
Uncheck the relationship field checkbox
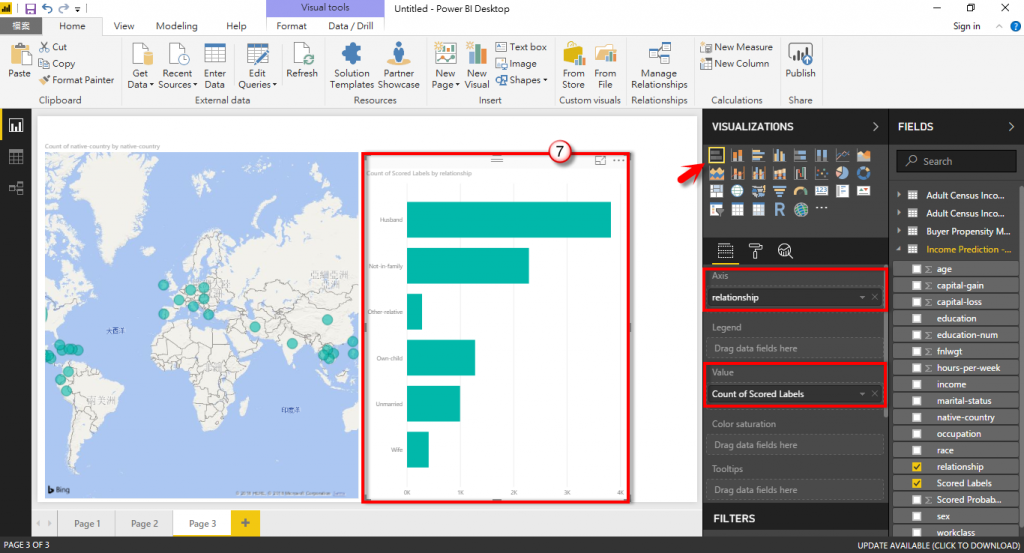click(x=916, y=467)
